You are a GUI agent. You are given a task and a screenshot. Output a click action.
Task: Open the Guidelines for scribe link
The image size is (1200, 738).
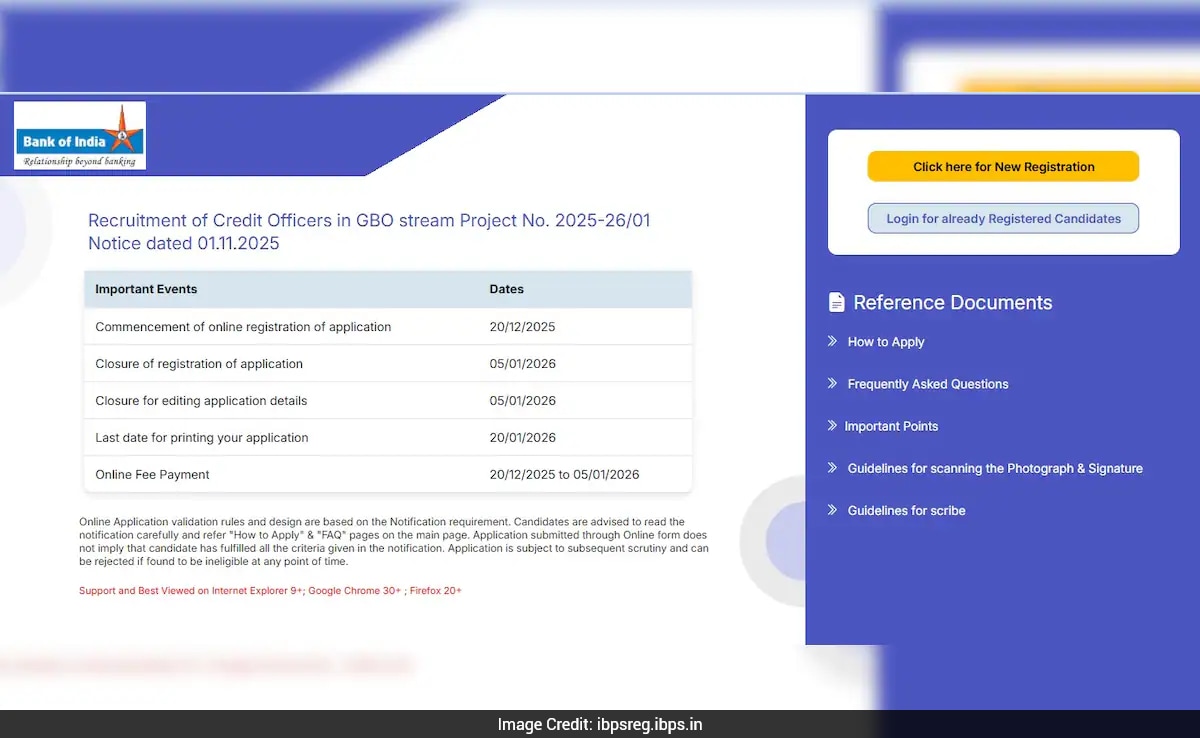[x=906, y=510]
